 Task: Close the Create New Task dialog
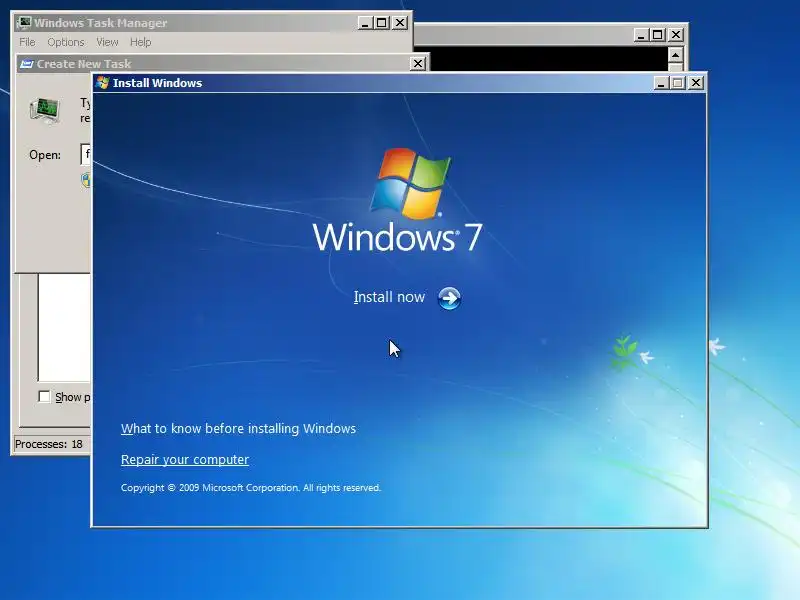pyautogui.click(x=418, y=64)
